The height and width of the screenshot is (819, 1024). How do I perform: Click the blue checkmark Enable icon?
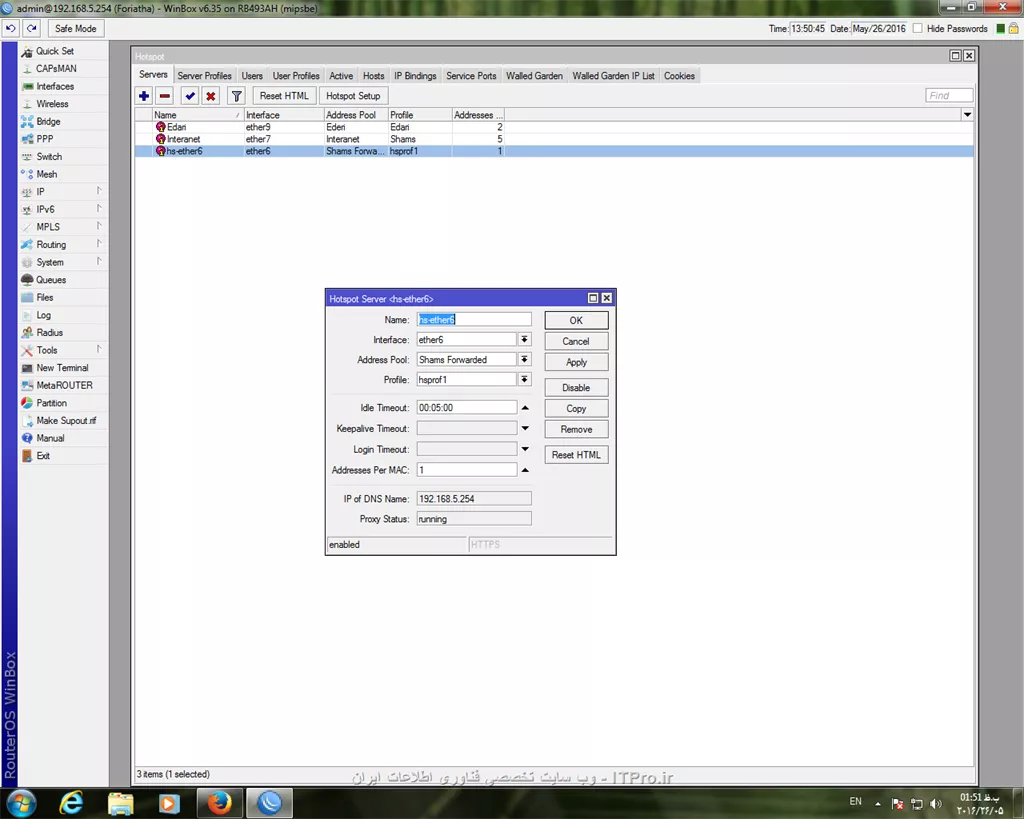[190, 96]
